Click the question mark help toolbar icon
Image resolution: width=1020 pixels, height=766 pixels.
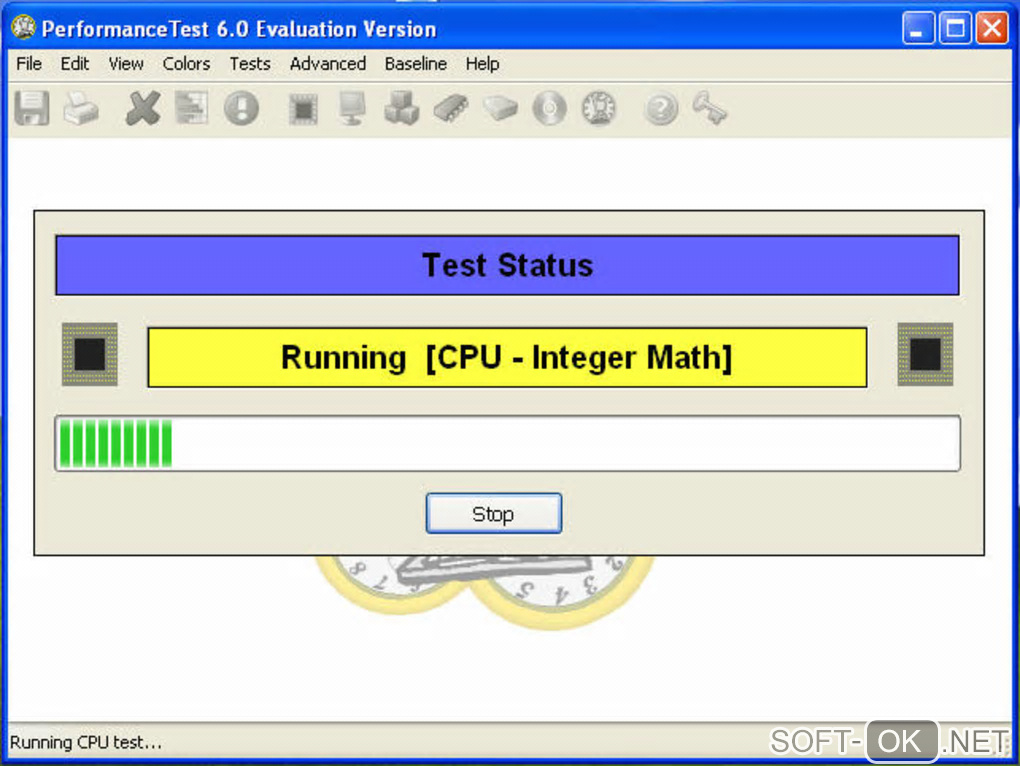tap(661, 109)
